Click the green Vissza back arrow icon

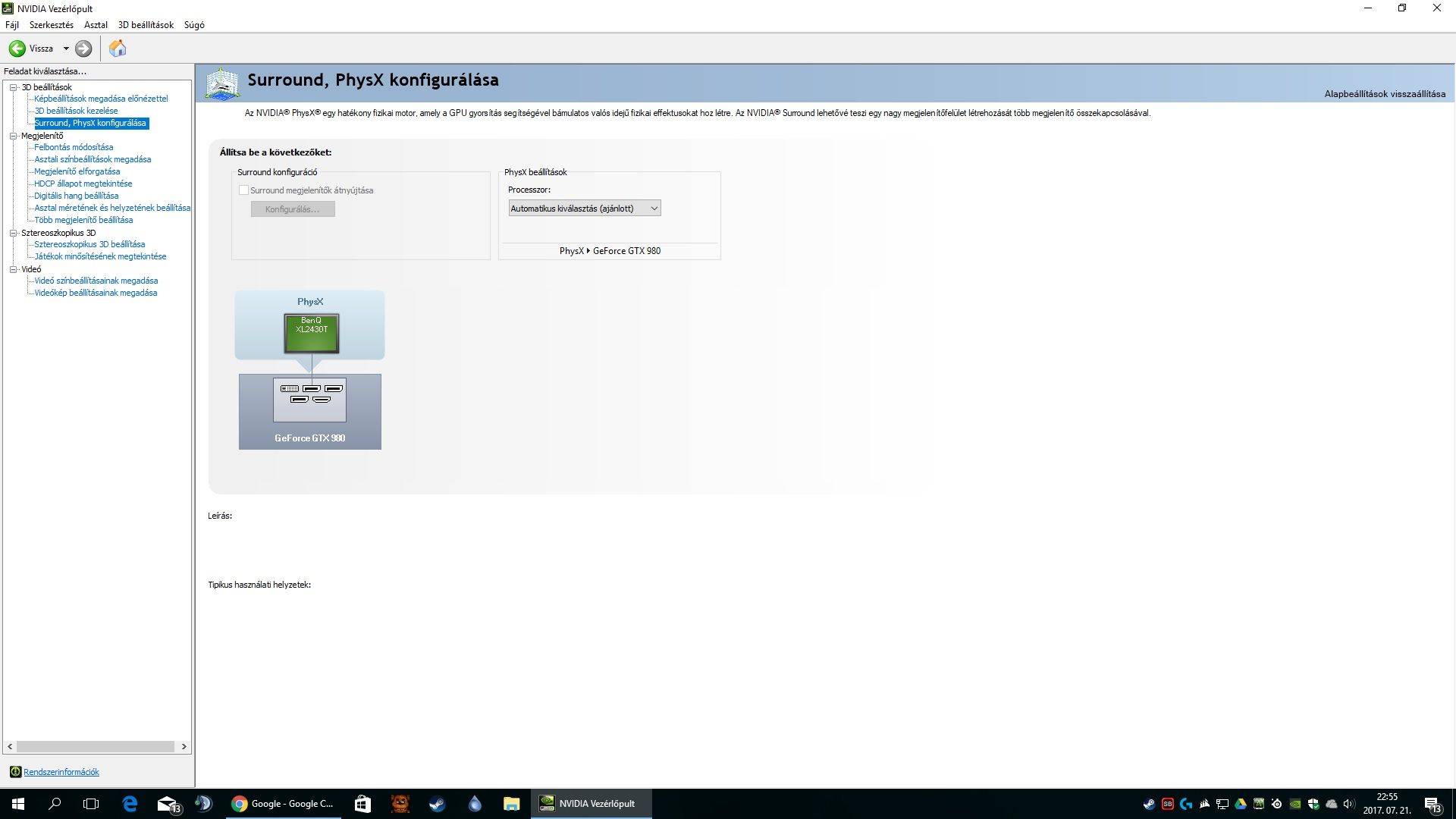(x=17, y=49)
